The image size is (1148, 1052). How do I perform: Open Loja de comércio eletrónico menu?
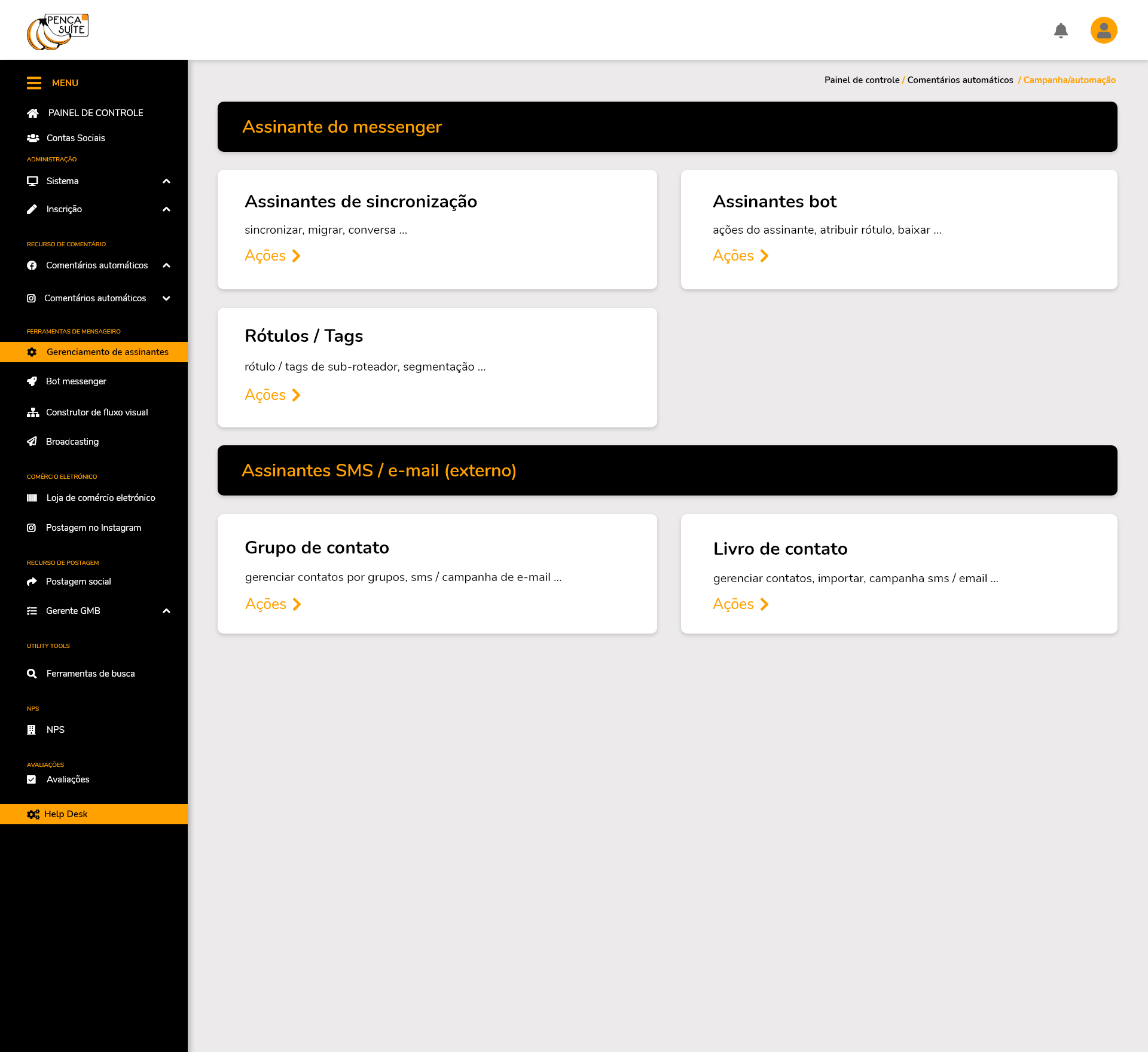point(100,498)
